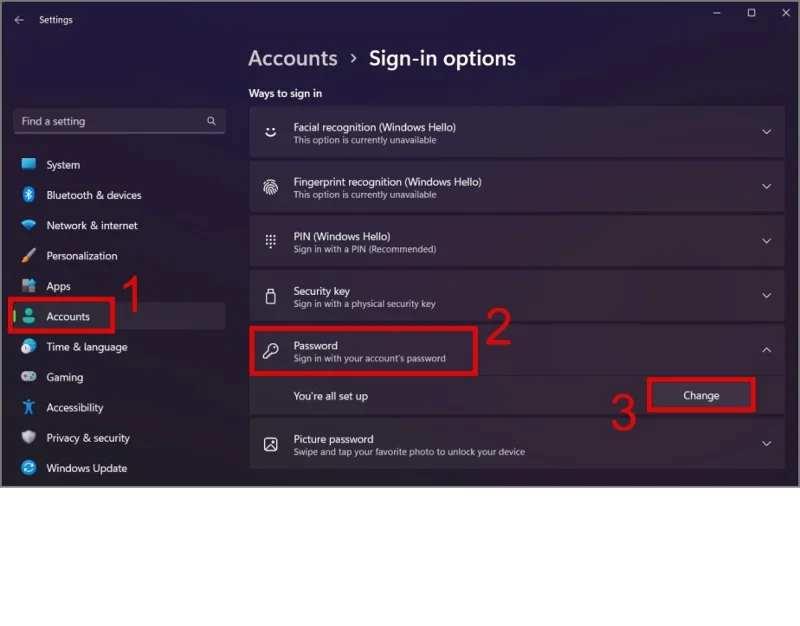Click the PIN keypad dots icon
This screenshot has height=626, width=800.
click(270, 241)
